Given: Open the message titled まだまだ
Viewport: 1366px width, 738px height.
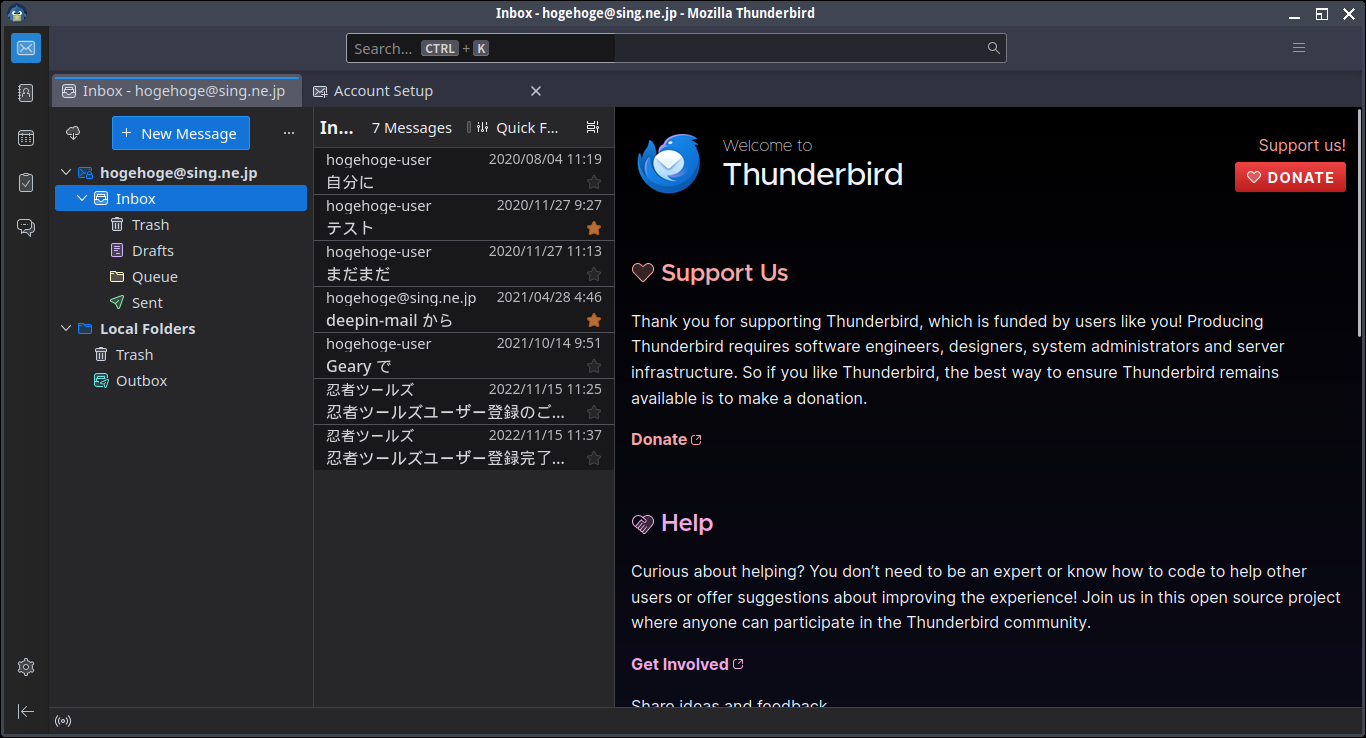Looking at the screenshot, I should pos(464,263).
